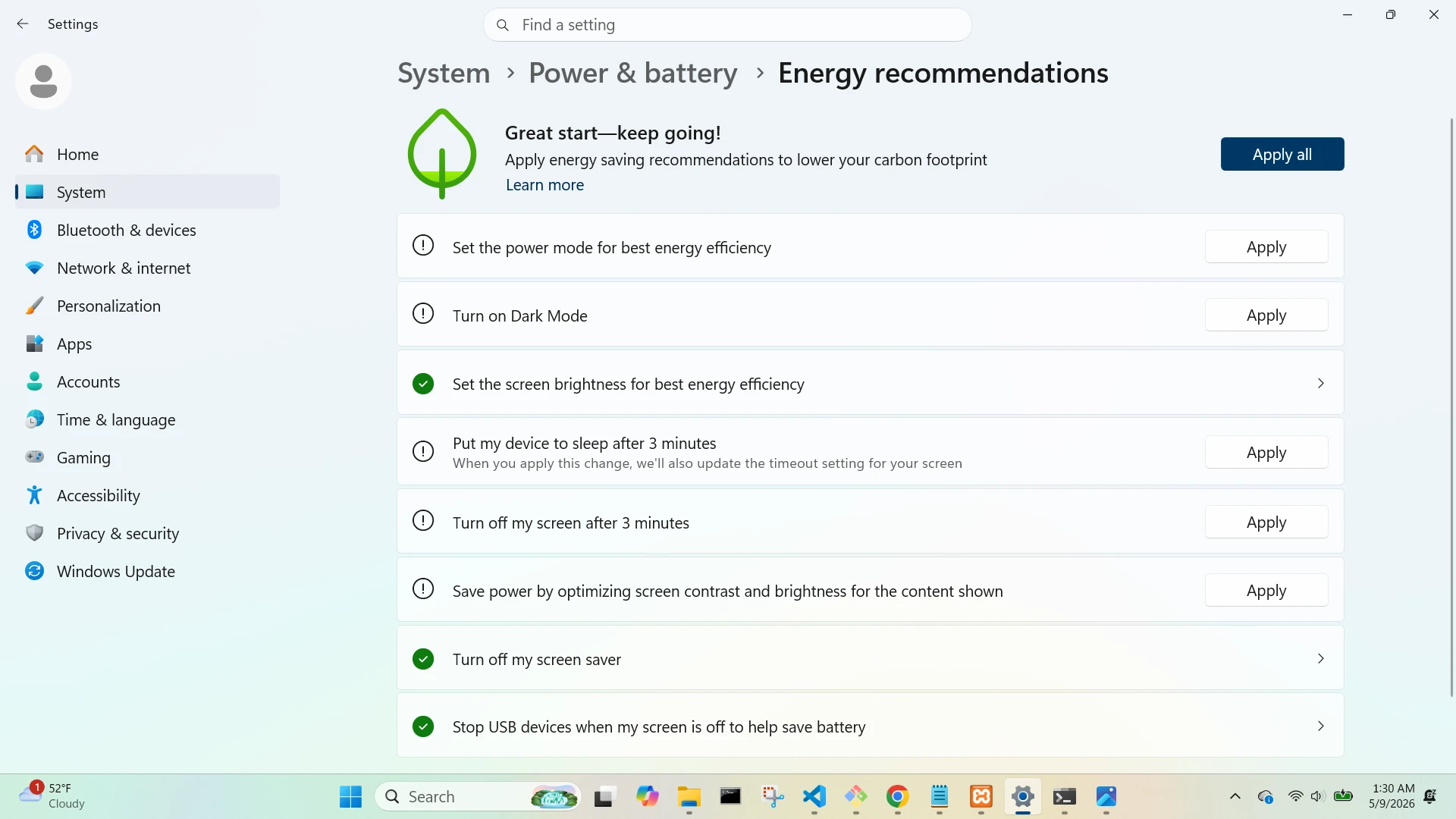Apply optimizing screen contrast and brightness recommendation

[x=1266, y=591]
